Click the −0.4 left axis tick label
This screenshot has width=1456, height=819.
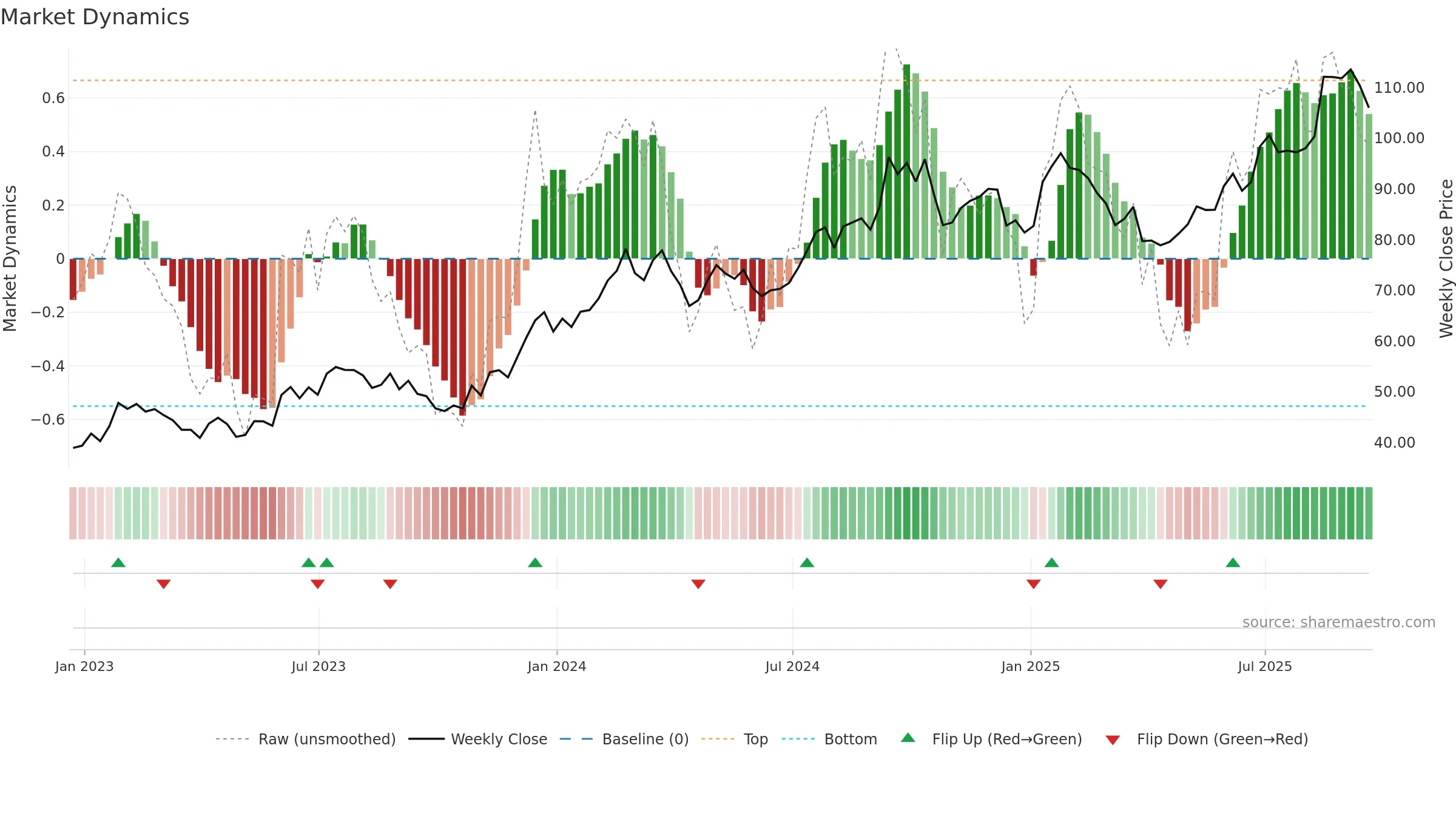pyautogui.click(x=48, y=366)
